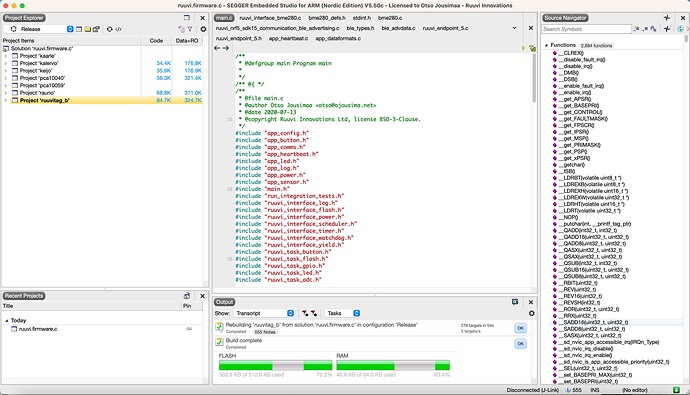Click the circular target icon in Project Explorer toolbar
Screen dimensions: 690x395
coord(110,29)
